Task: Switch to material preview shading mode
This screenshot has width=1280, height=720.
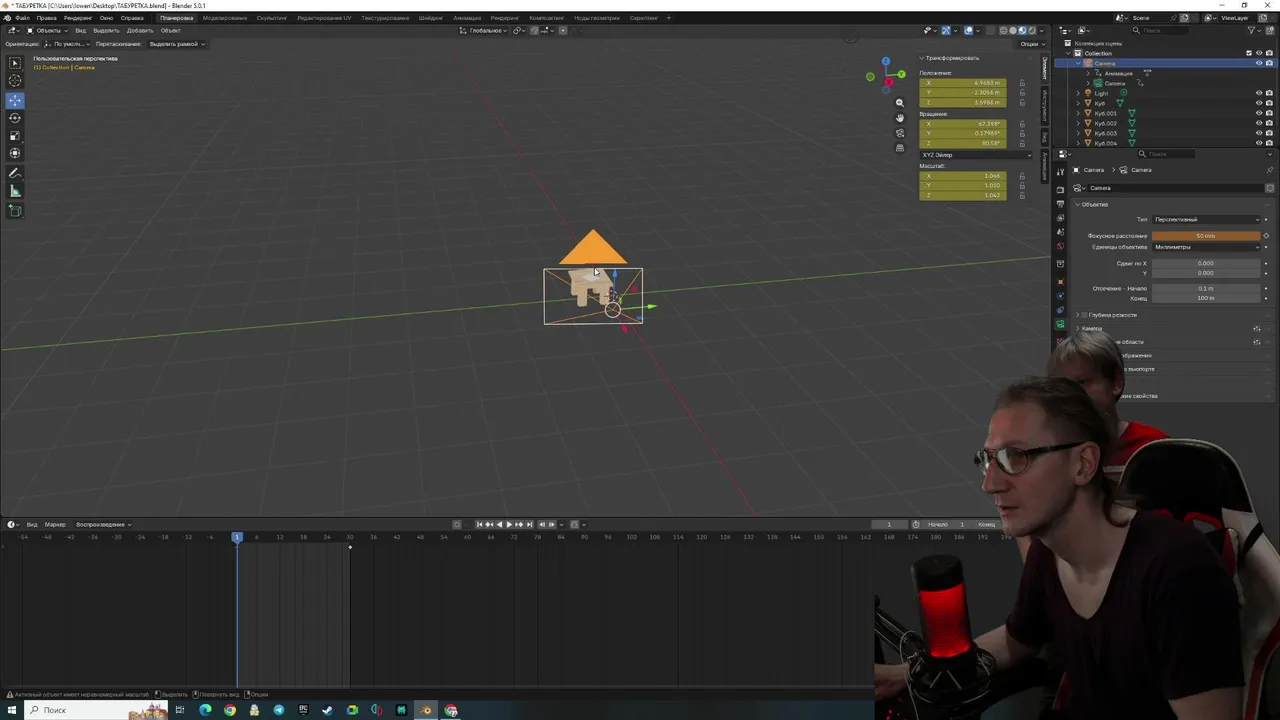Action: (x=1021, y=30)
